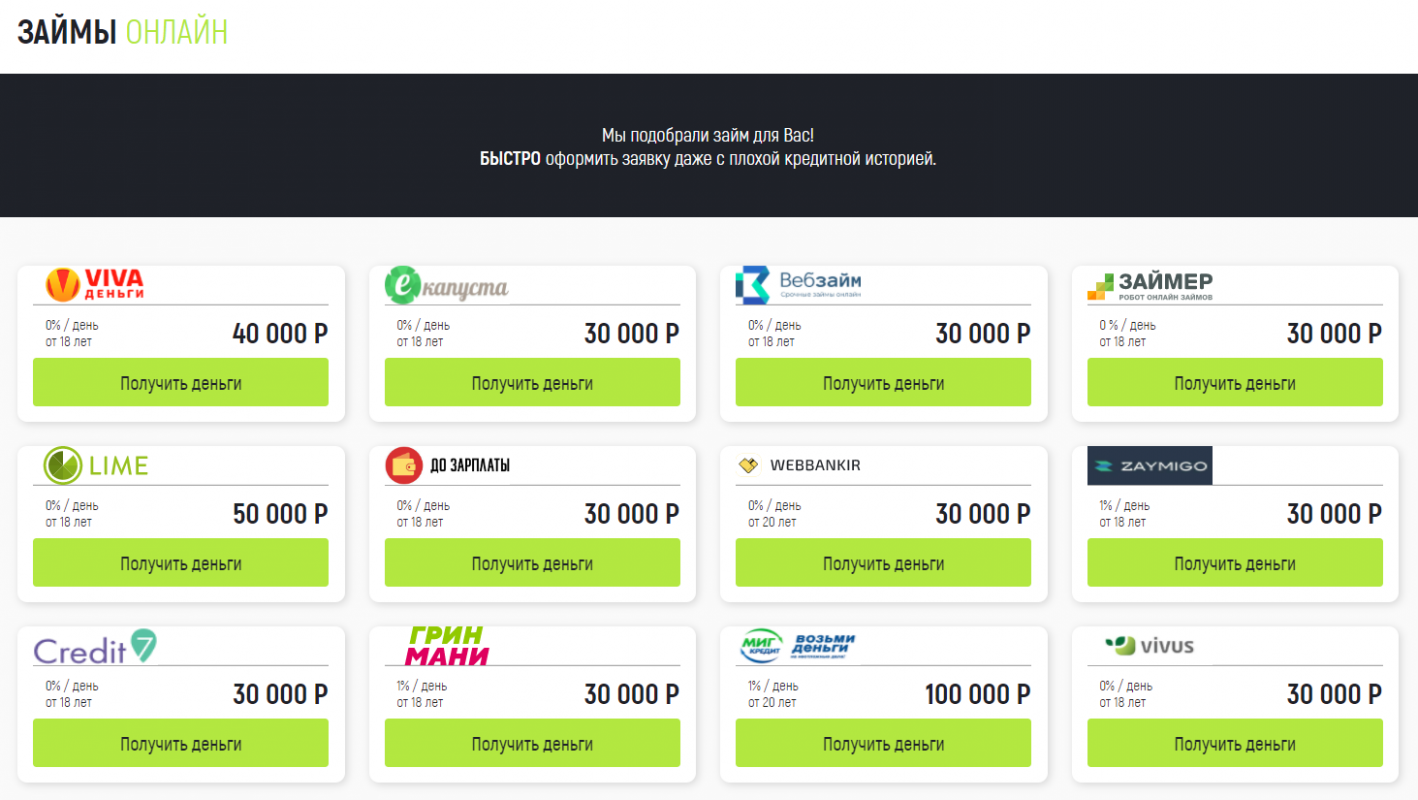The height and width of the screenshot is (800, 1418).
Task: Click the МигКредит Возьми деньги logo
Action: coord(799,647)
